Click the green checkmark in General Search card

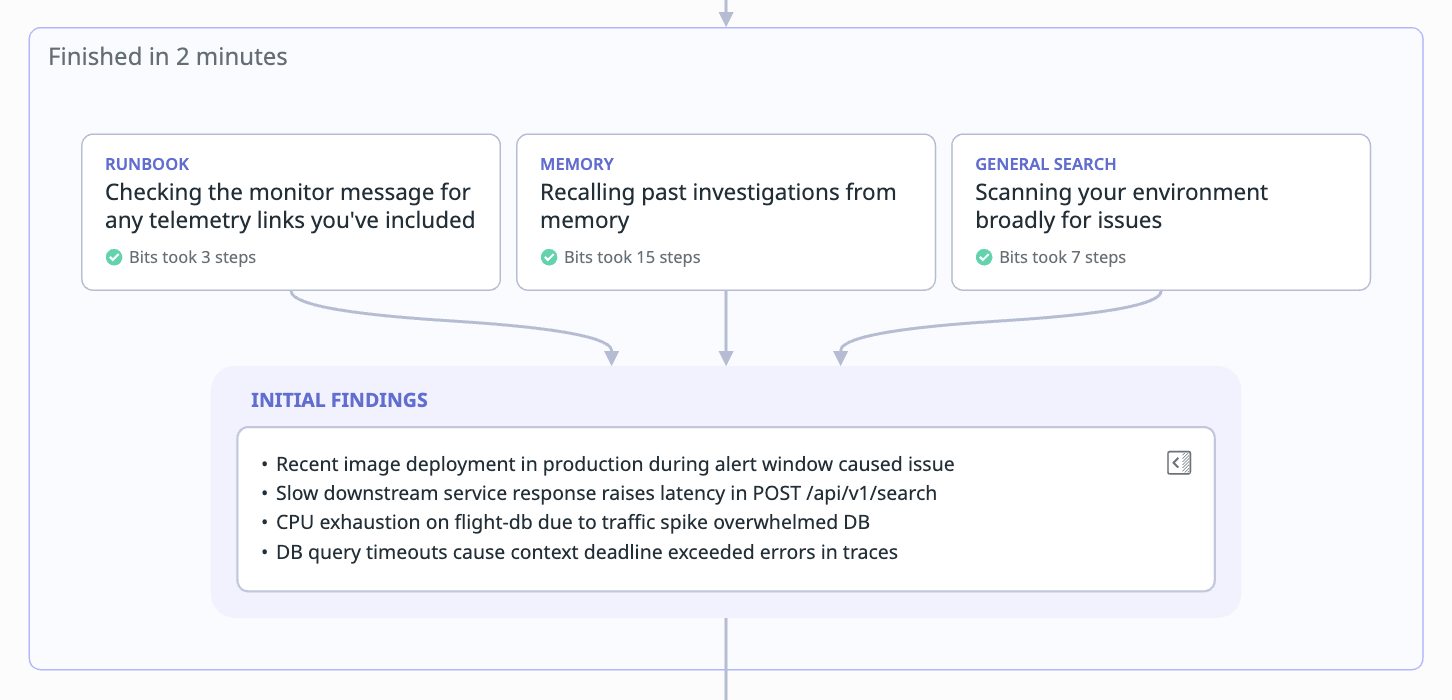[x=984, y=258]
